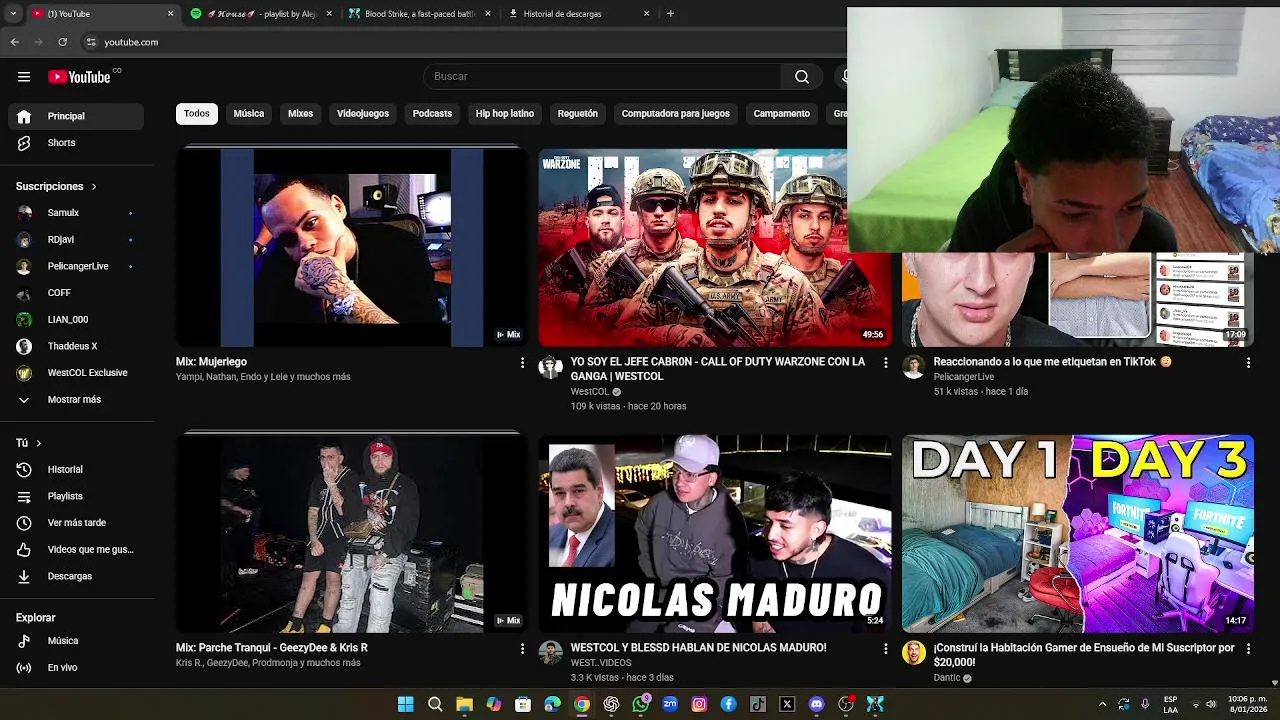Switch to the Blood Strike browser tab
Screen dimensions: 1280x720
click(420, 14)
